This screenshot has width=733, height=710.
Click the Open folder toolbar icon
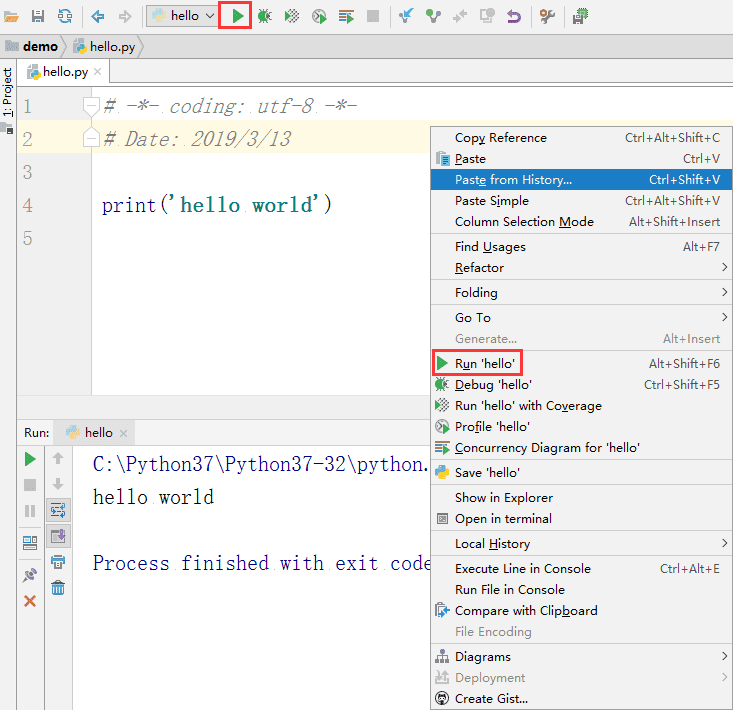[11, 17]
